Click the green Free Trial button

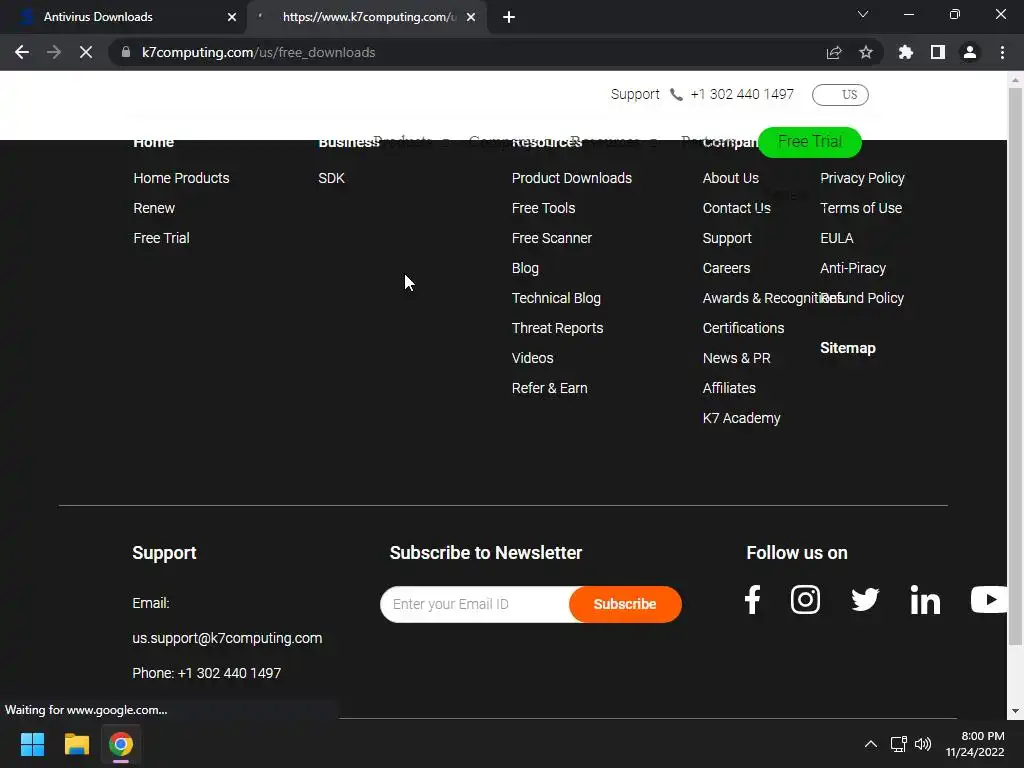(810, 142)
